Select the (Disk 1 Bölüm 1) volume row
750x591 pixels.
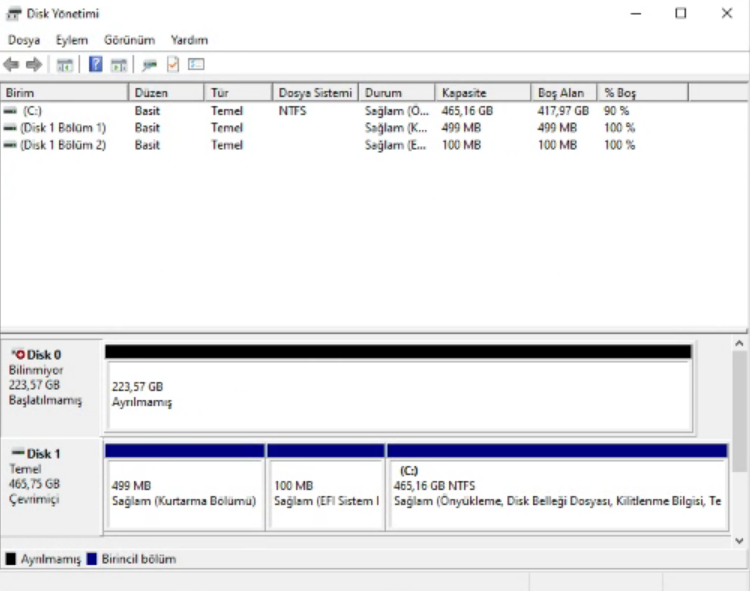click(344, 128)
